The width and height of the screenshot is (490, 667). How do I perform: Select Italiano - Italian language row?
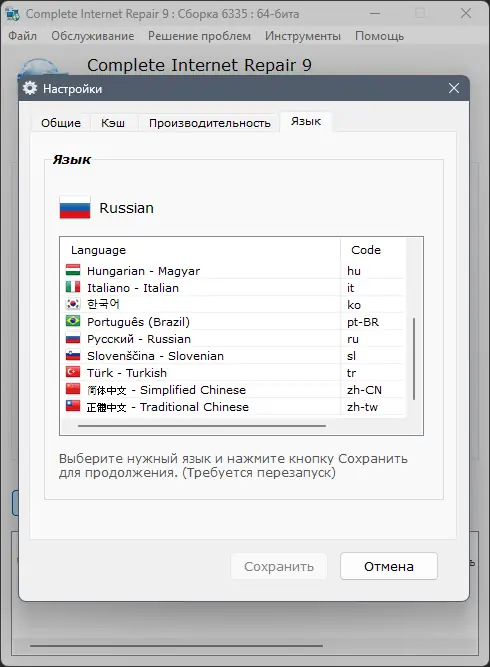[x=234, y=288]
